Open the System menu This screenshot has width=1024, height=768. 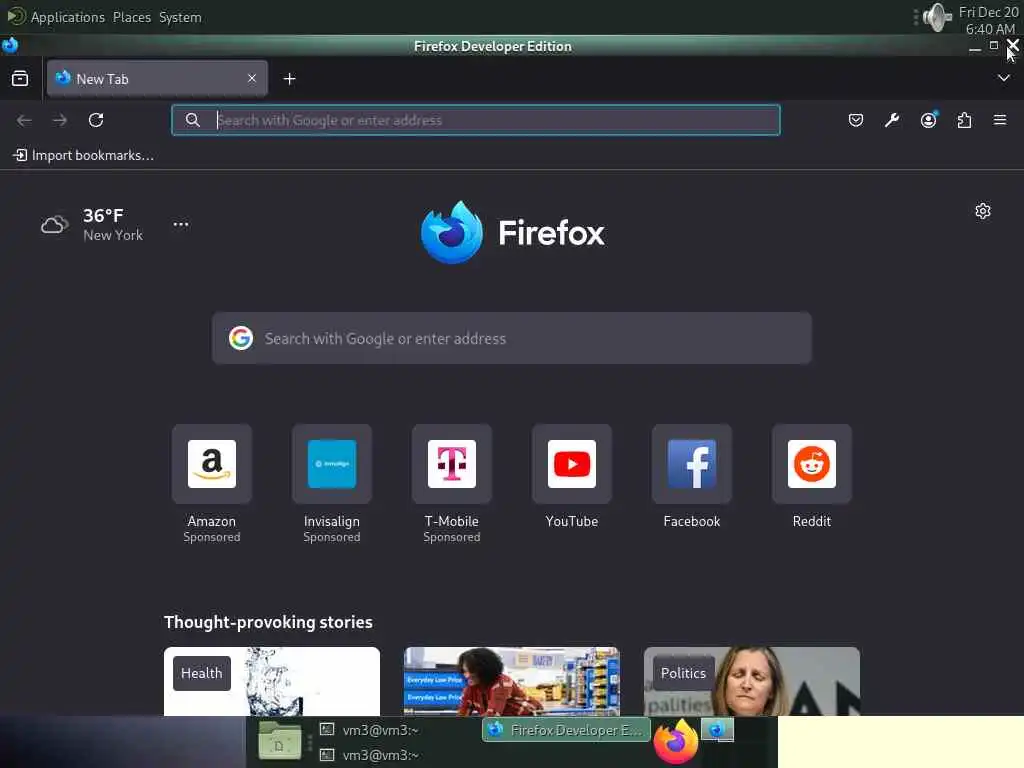(180, 17)
